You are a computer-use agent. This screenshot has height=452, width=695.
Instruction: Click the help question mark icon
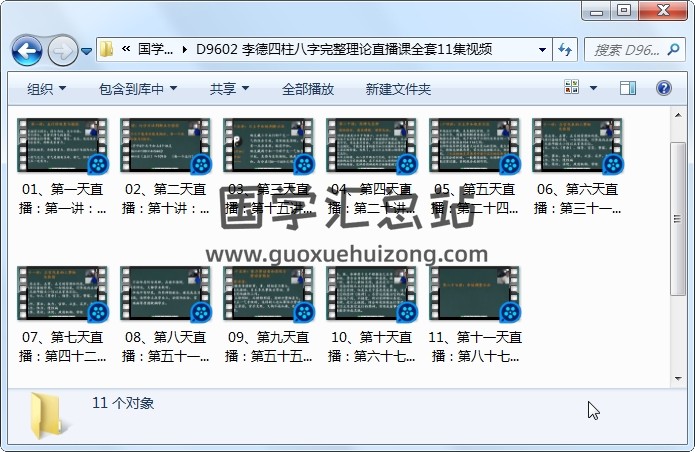(x=663, y=89)
